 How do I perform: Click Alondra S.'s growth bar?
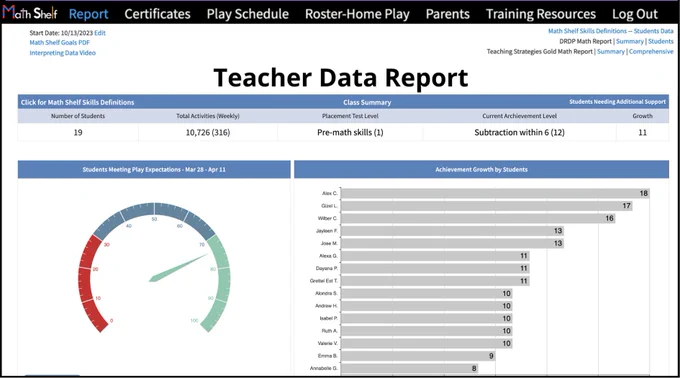pos(427,293)
